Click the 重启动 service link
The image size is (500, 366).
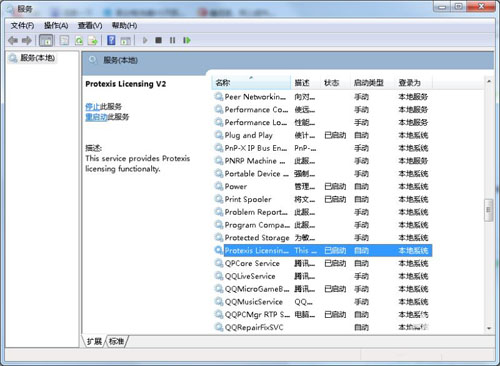96,117
